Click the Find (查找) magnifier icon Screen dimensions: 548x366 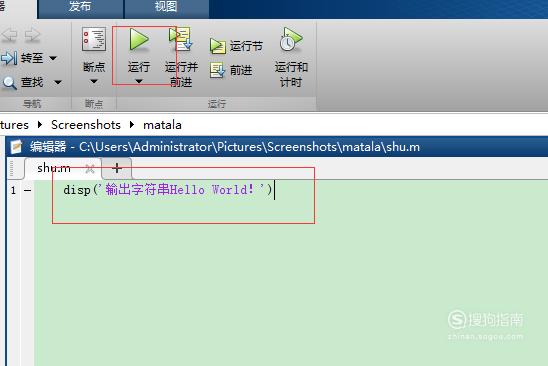(x=9, y=82)
